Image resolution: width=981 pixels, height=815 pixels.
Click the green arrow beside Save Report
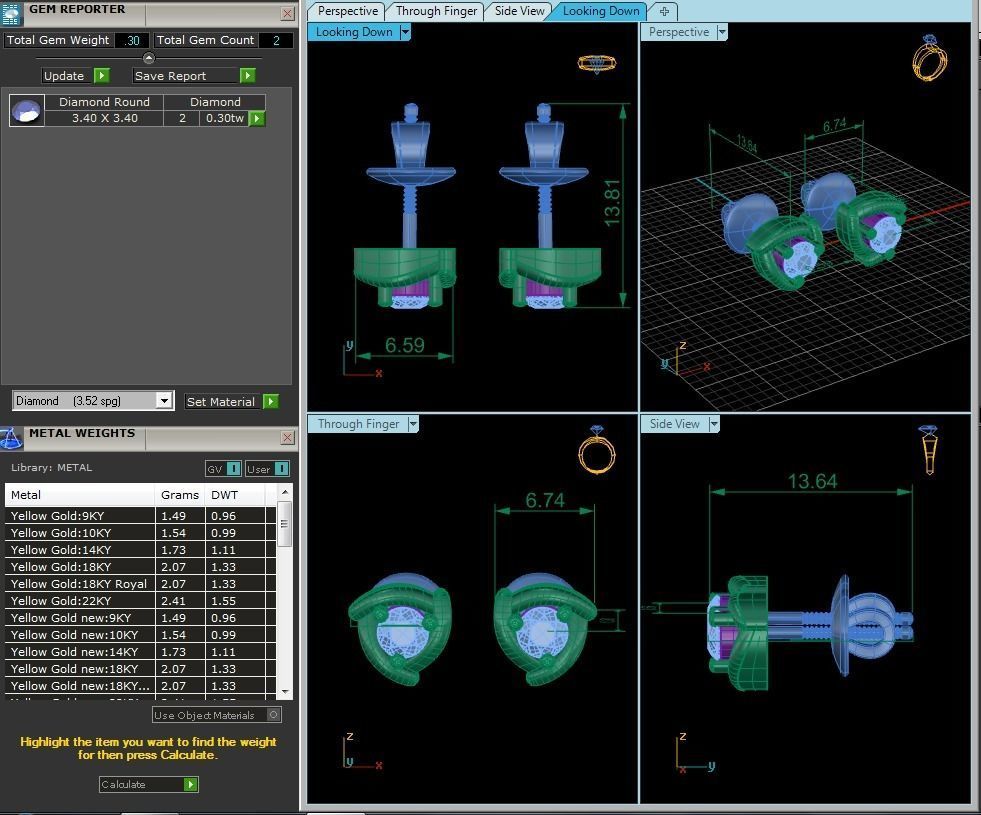[248, 76]
